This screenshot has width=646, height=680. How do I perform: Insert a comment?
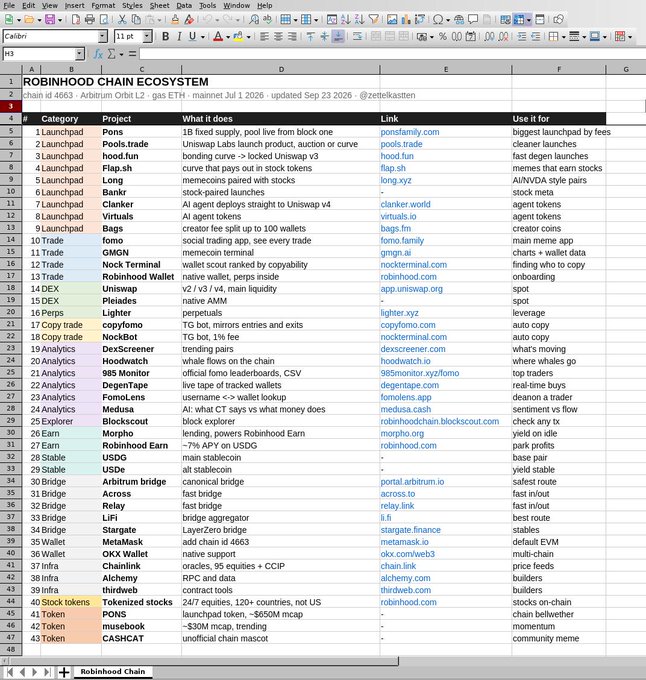click(473, 20)
